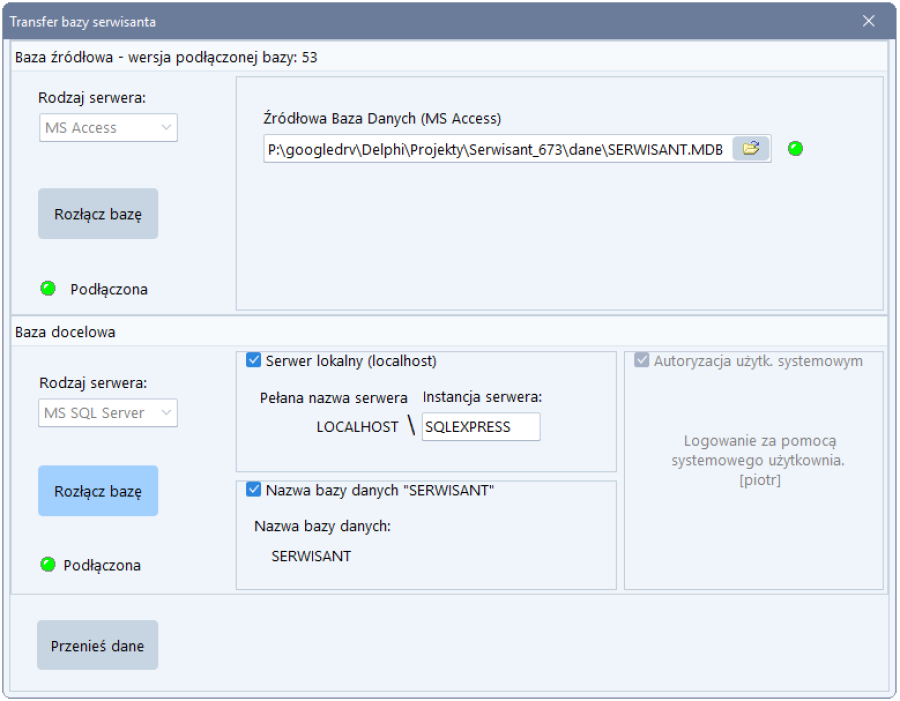Screen dimensions: 900x701
Task: Click the target database green connection indicator
Action: tap(47, 565)
